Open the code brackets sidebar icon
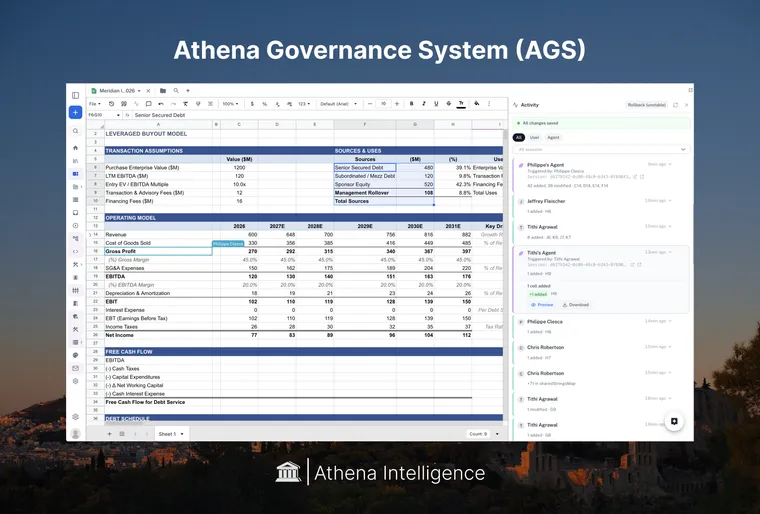The image size is (760, 514). coord(76,252)
